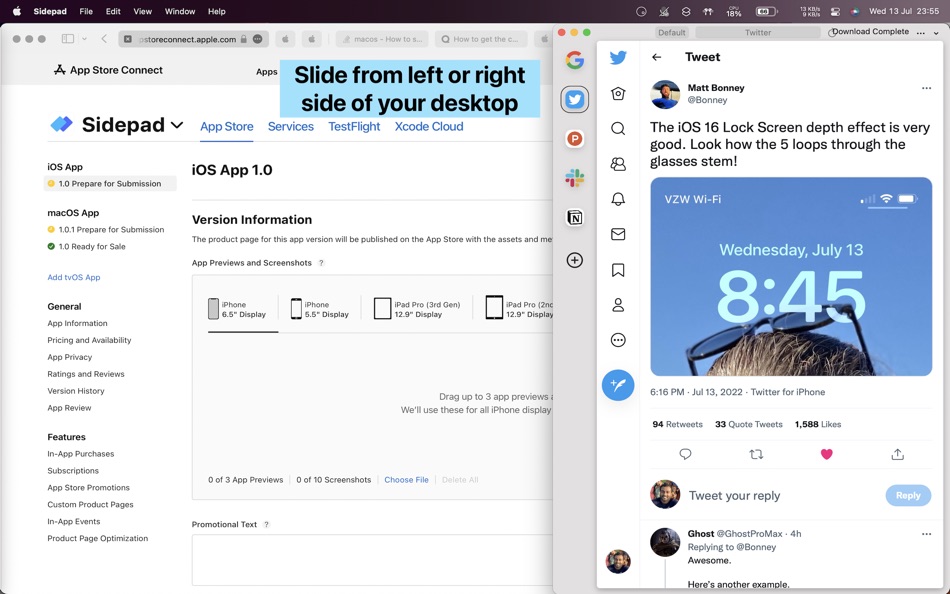
Task: Open the Window menu
Action: tap(180, 11)
